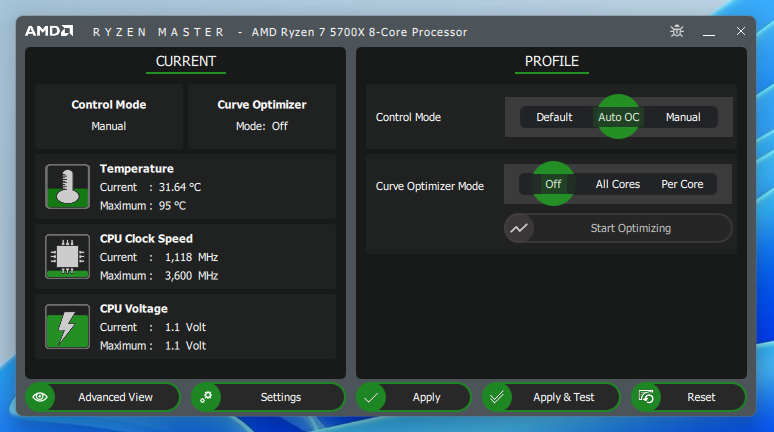Apply the profile settings
The height and width of the screenshot is (432, 774).
(x=414, y=397)
